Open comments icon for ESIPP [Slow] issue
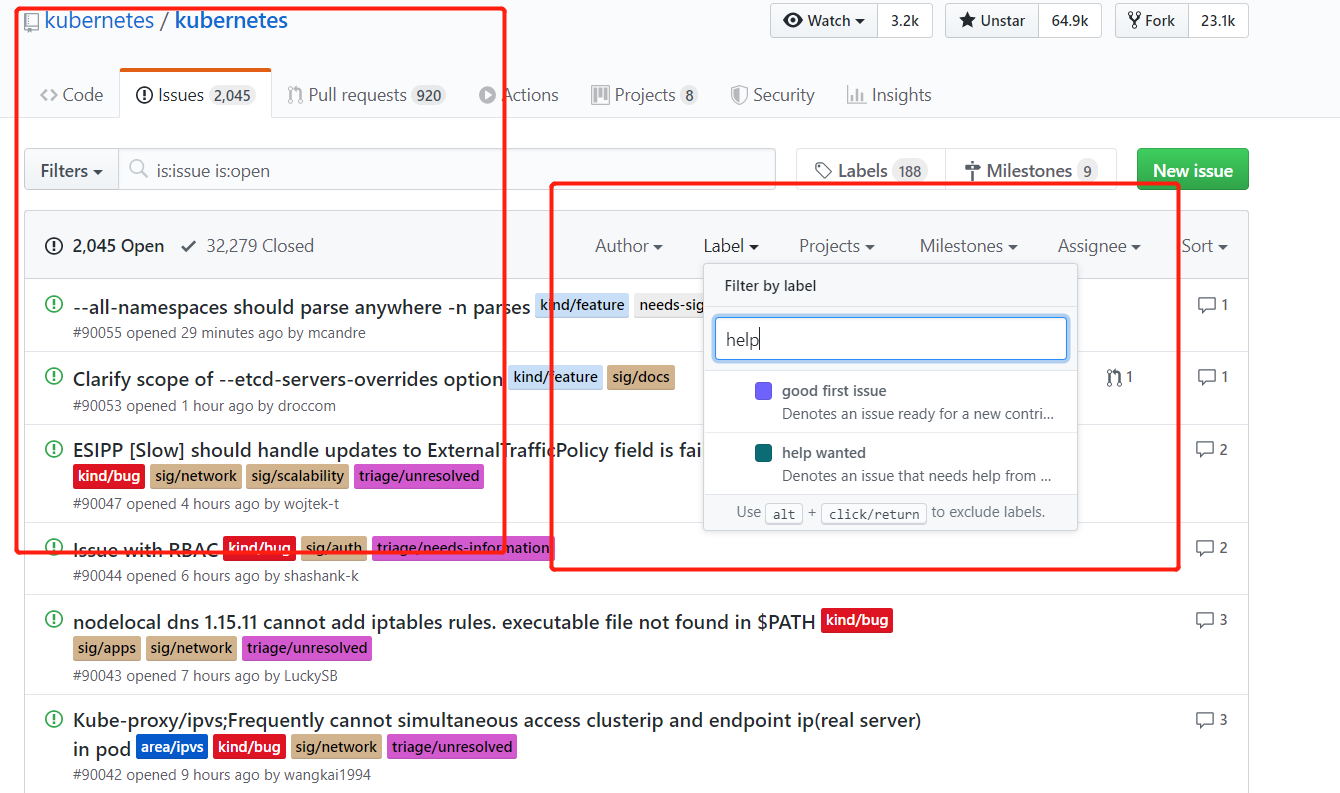Image resolution: width=1340 pixels, height=793 pixels. point(1205,449)
